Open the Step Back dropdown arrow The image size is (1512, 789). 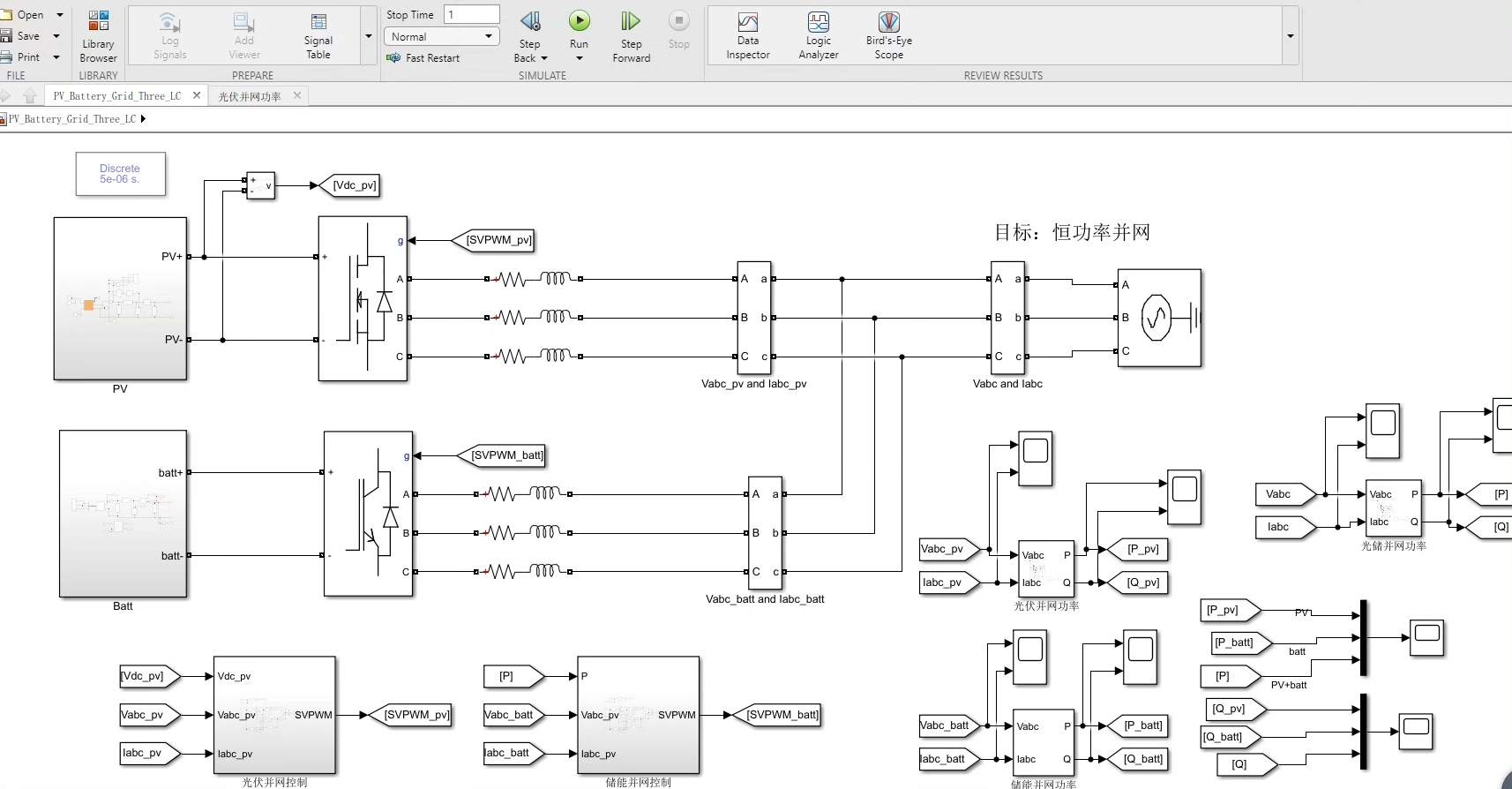[x=543, y=59]
